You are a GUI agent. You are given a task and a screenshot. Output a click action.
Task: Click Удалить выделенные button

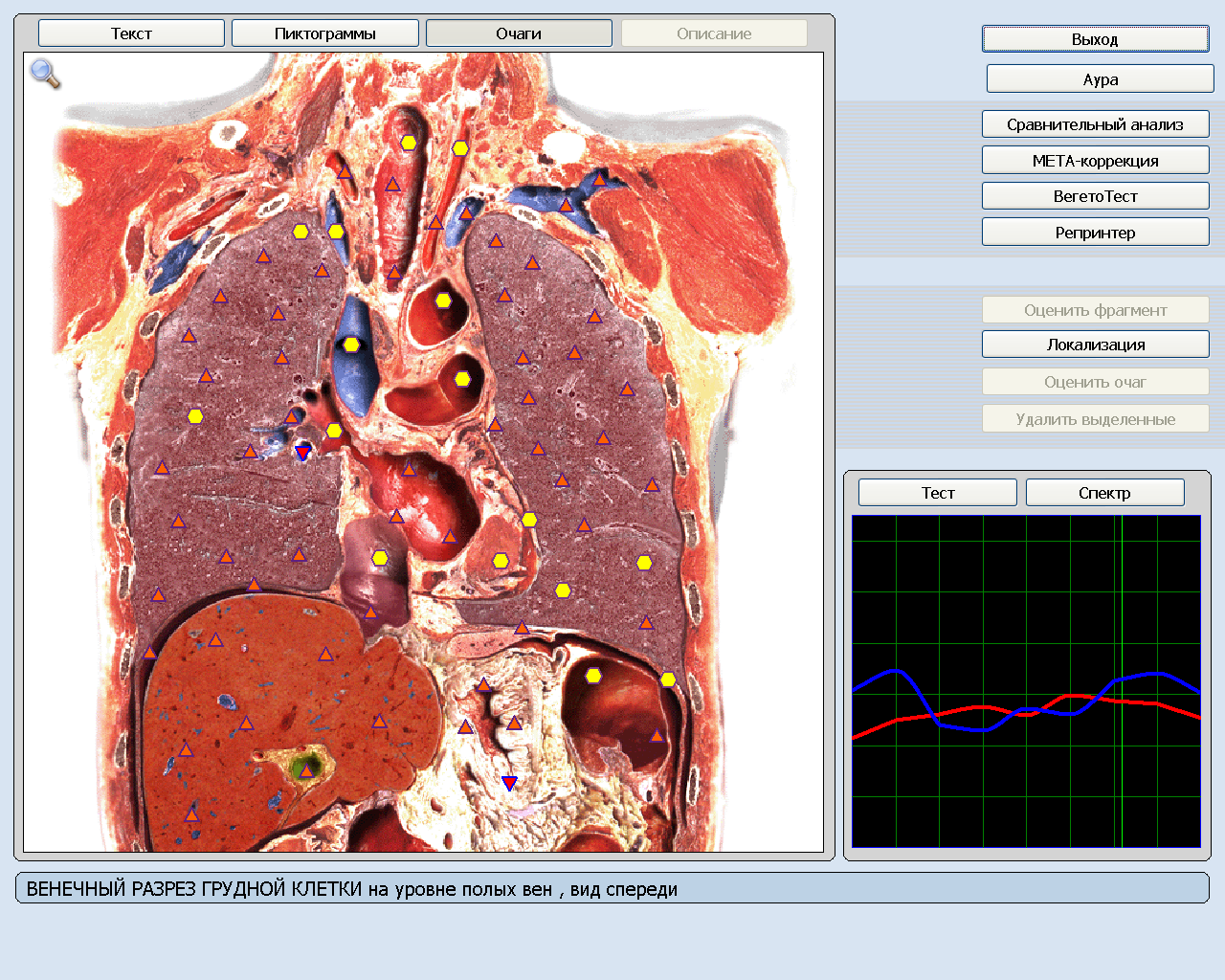coord(1095,419)
